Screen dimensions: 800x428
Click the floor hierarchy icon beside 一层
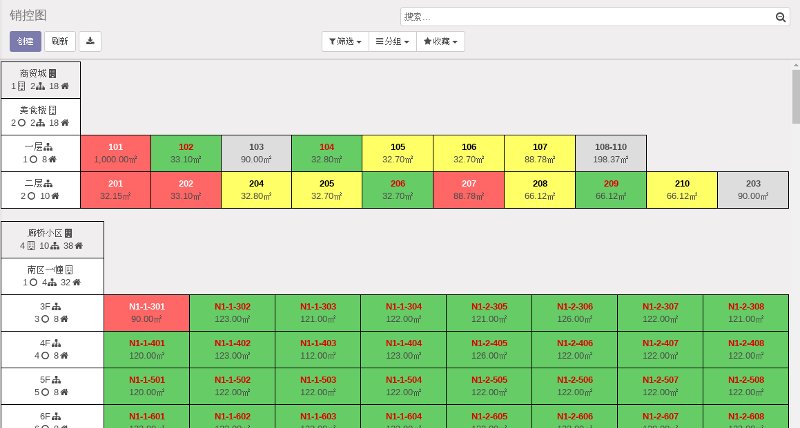[x=49, y=147]
